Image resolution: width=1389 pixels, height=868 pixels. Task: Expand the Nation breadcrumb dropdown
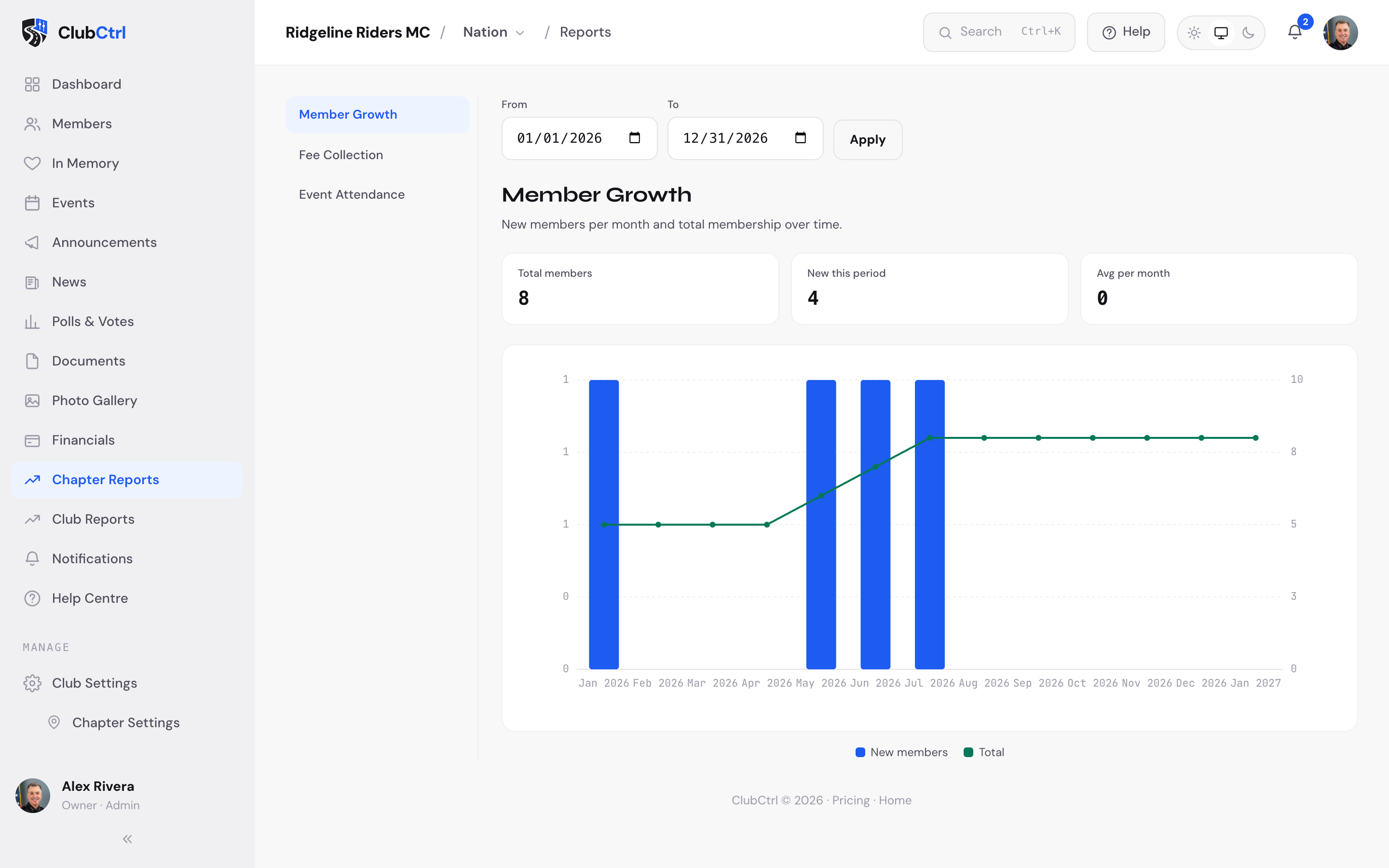coord(494,32)
